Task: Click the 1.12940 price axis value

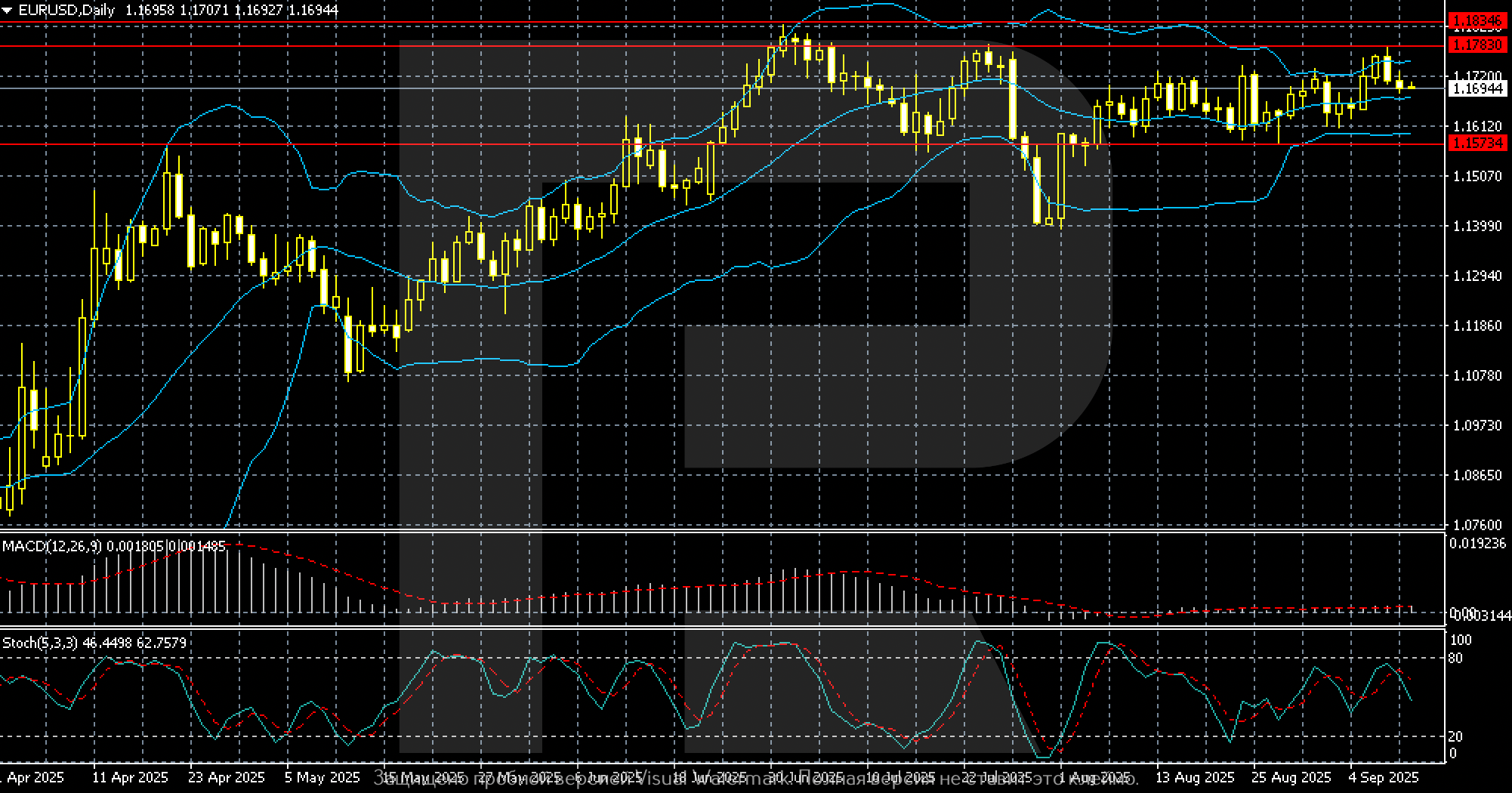Action: coord(1477,276)
